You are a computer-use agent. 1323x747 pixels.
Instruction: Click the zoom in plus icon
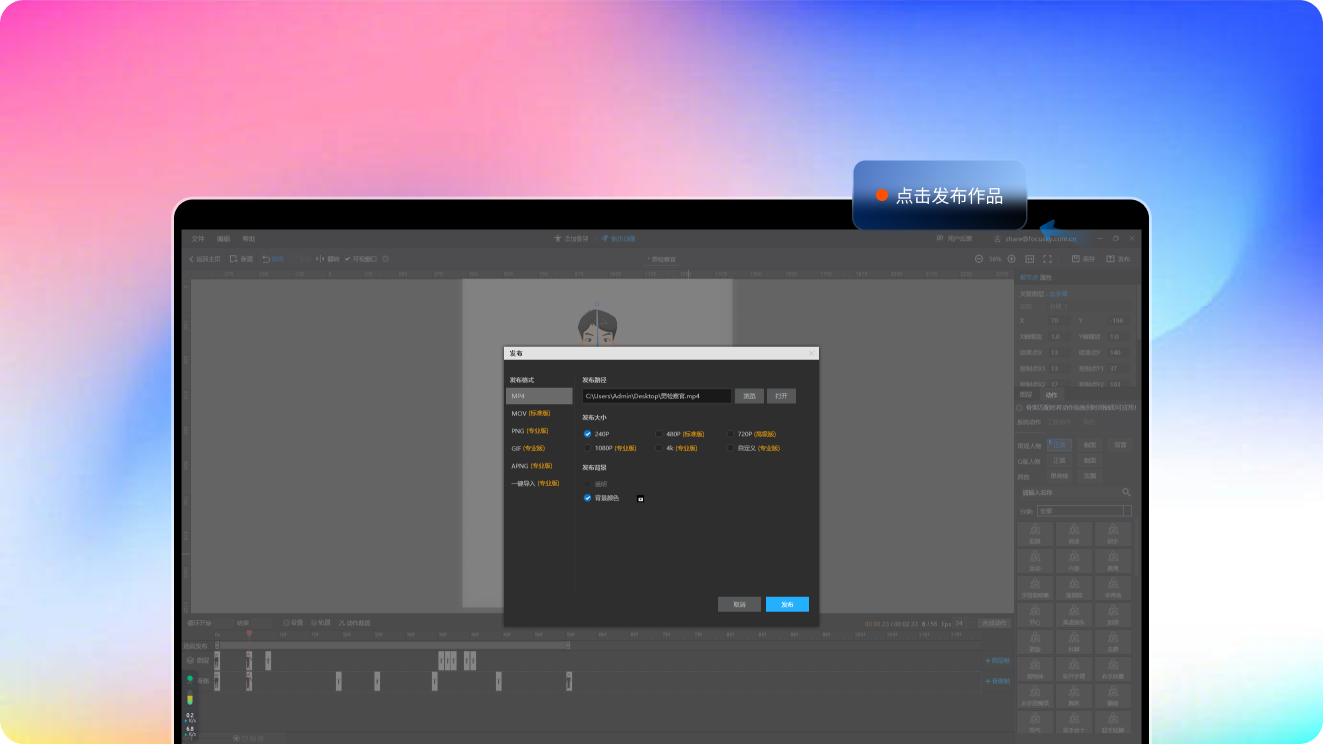(1011, 259)
